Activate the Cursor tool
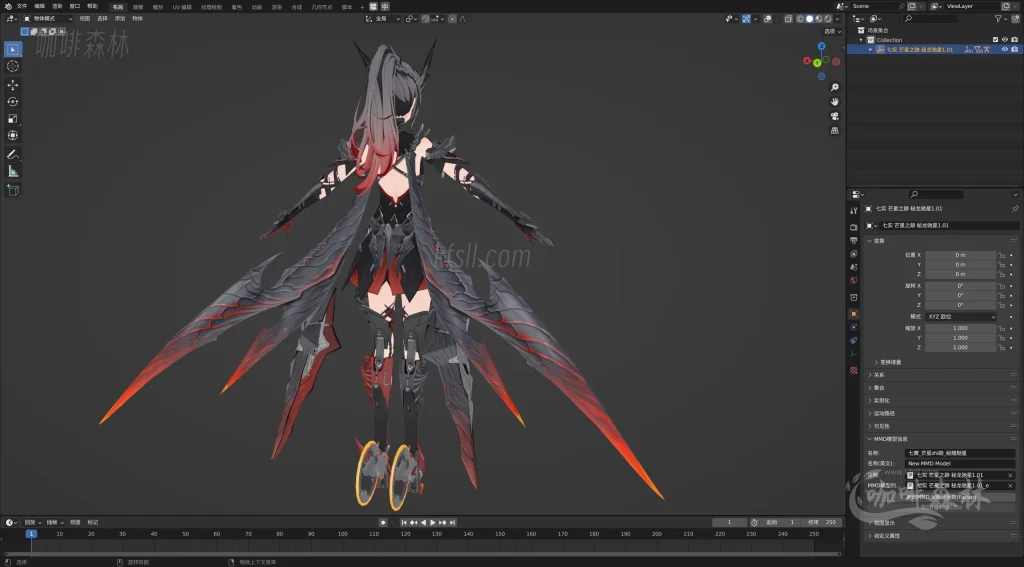Screen dimensions: 1024x567 (x=12, y=66)
